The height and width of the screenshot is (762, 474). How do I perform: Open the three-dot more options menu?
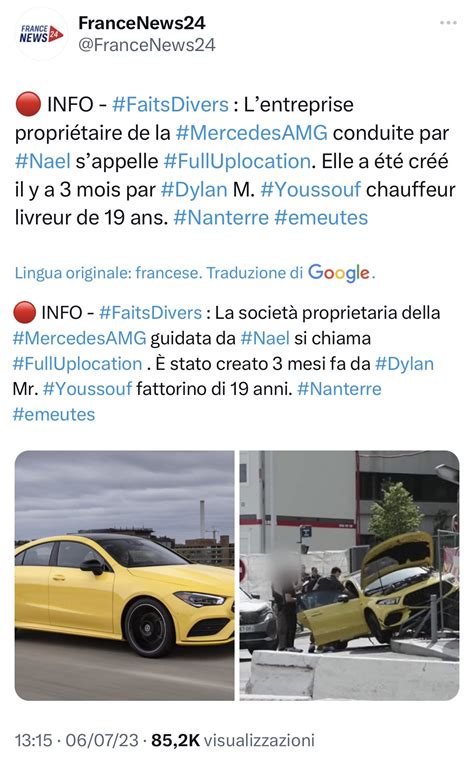(448, 23)
